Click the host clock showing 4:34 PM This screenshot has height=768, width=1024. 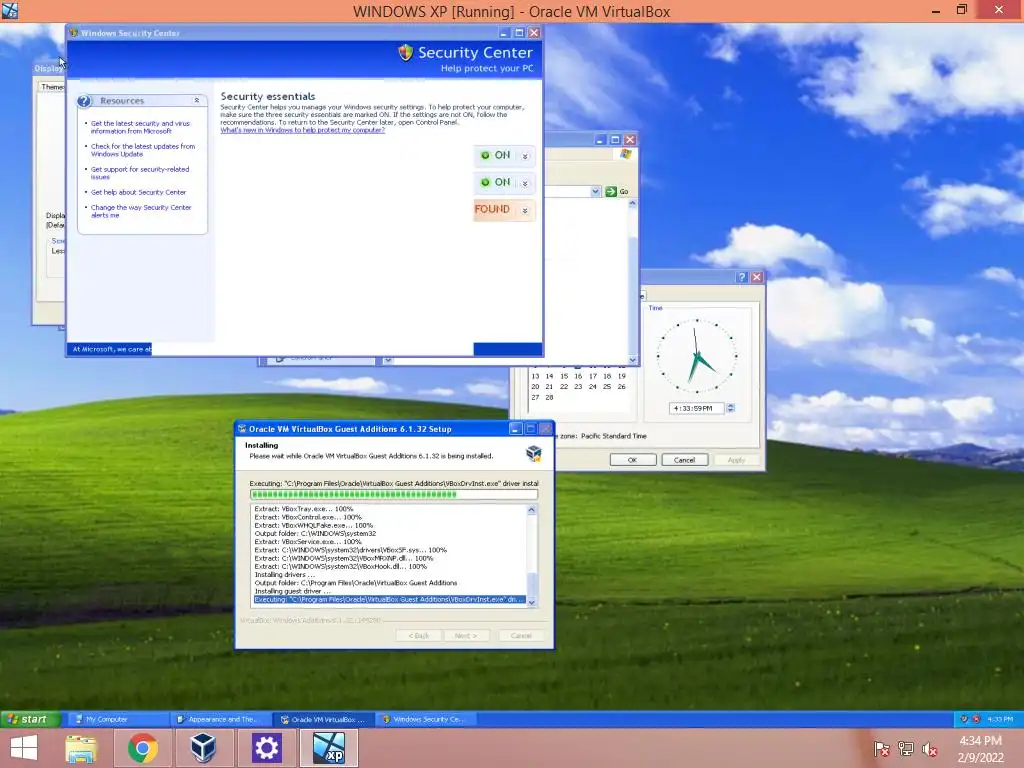click(980, 741)
